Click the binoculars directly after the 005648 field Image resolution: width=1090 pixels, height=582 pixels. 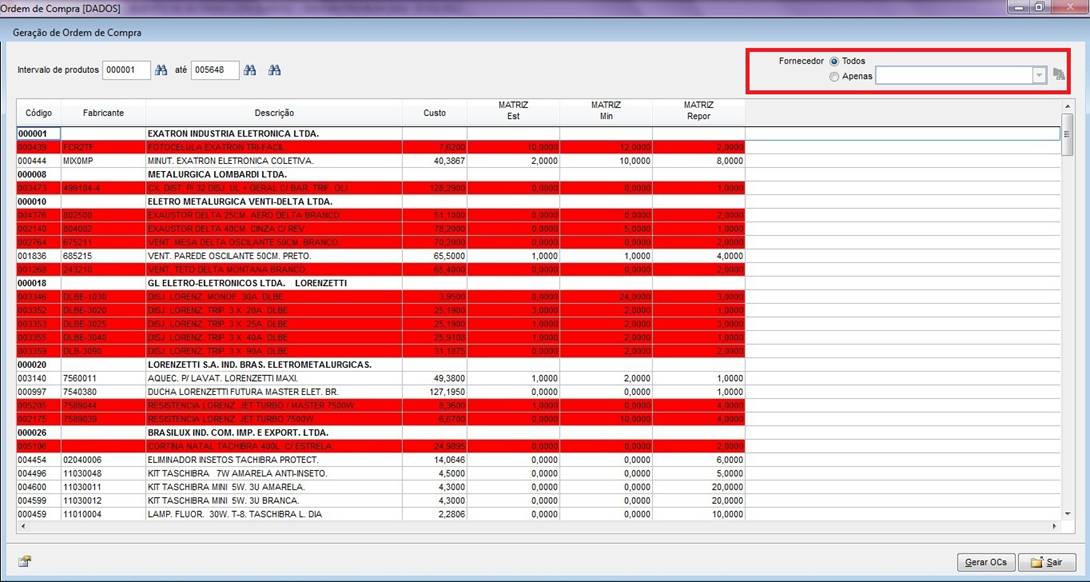click(250, 70)
